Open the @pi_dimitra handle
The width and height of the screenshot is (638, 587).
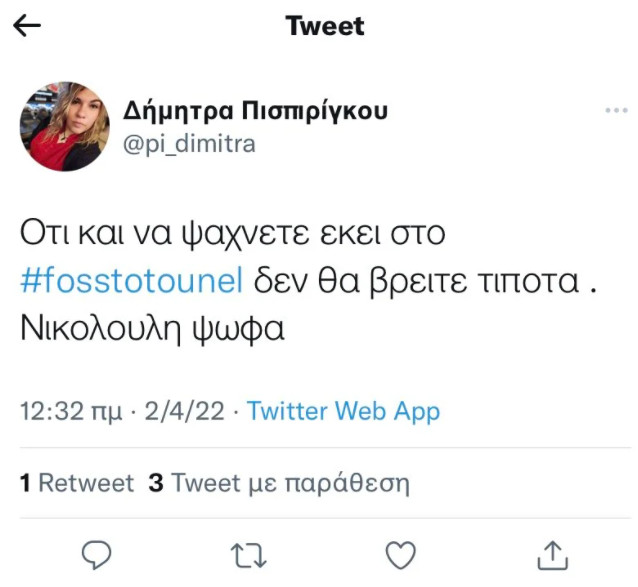tap(188, 143)
